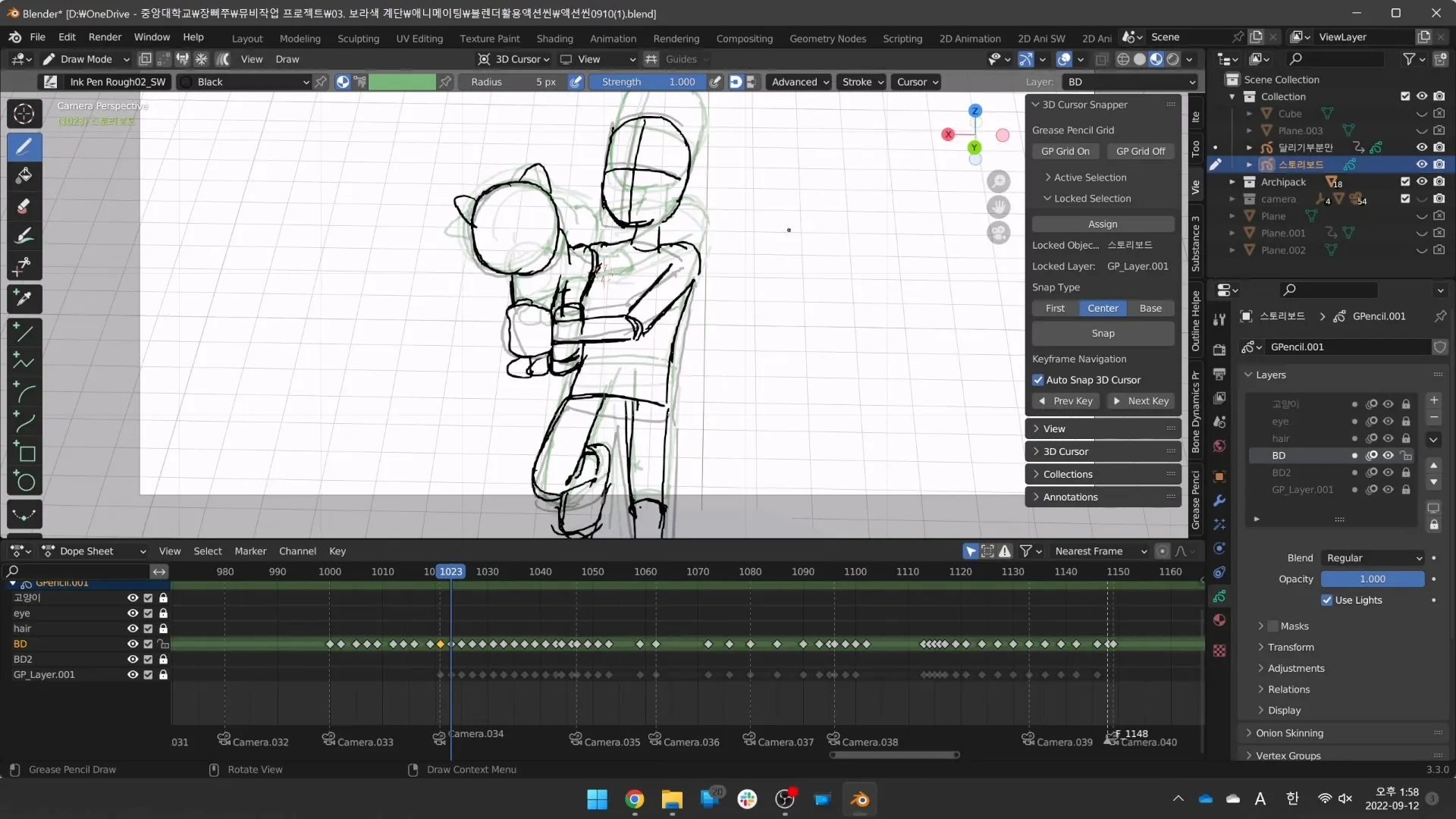Select the Erase tool
Screen dimensions: 1456x819
(24, 206)
